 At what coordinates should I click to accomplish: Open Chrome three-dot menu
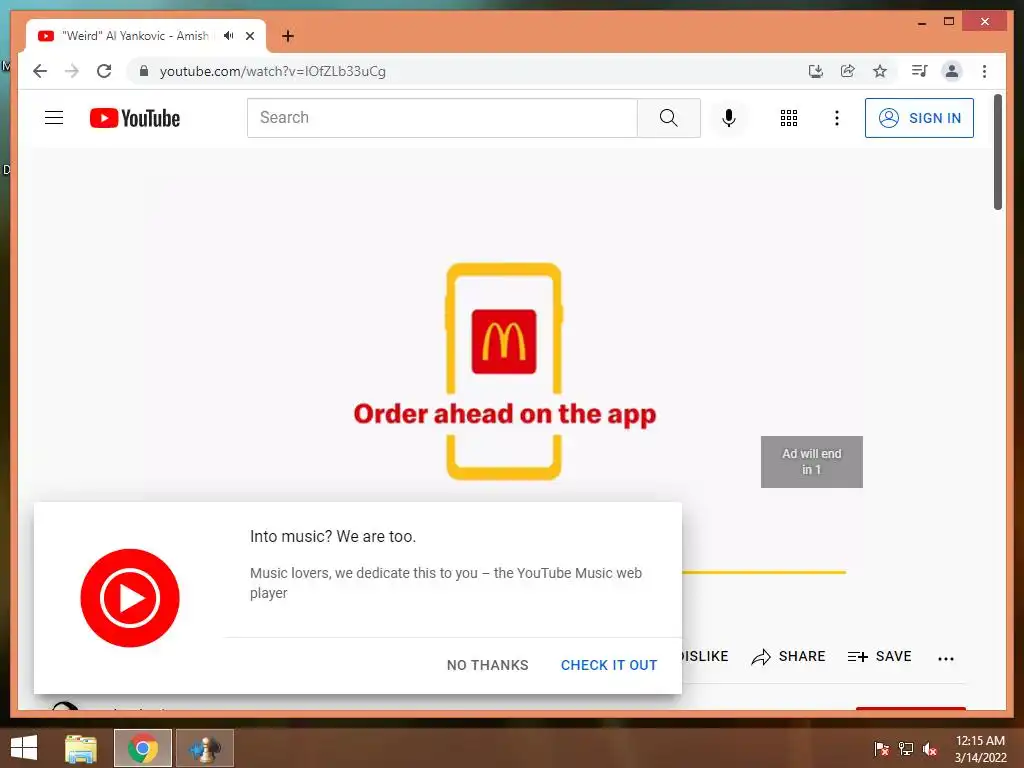(984, 71)
